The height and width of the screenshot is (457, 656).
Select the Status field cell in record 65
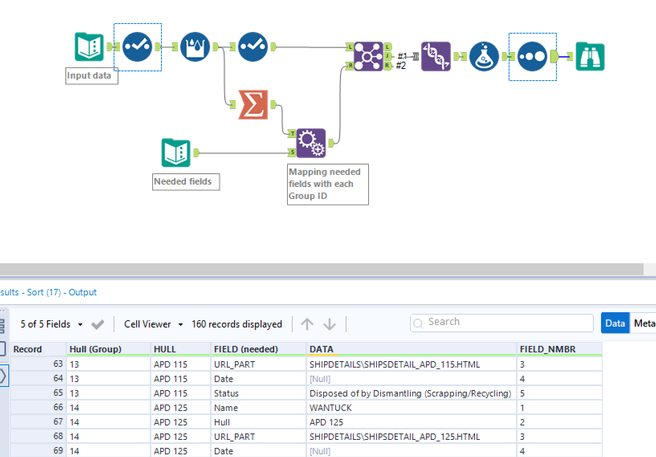(258, 393)
